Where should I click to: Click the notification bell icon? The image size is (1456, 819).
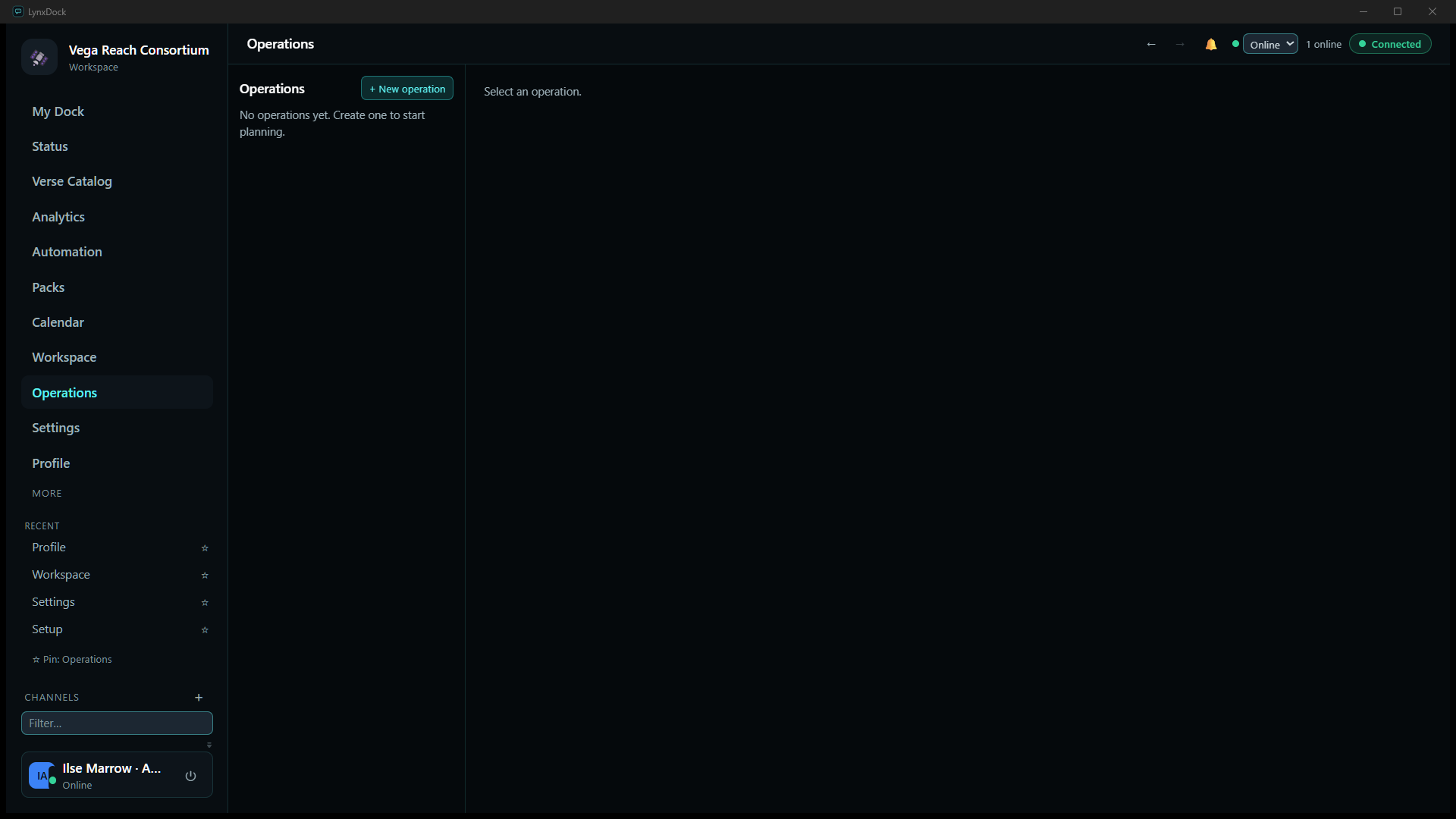1211,45
